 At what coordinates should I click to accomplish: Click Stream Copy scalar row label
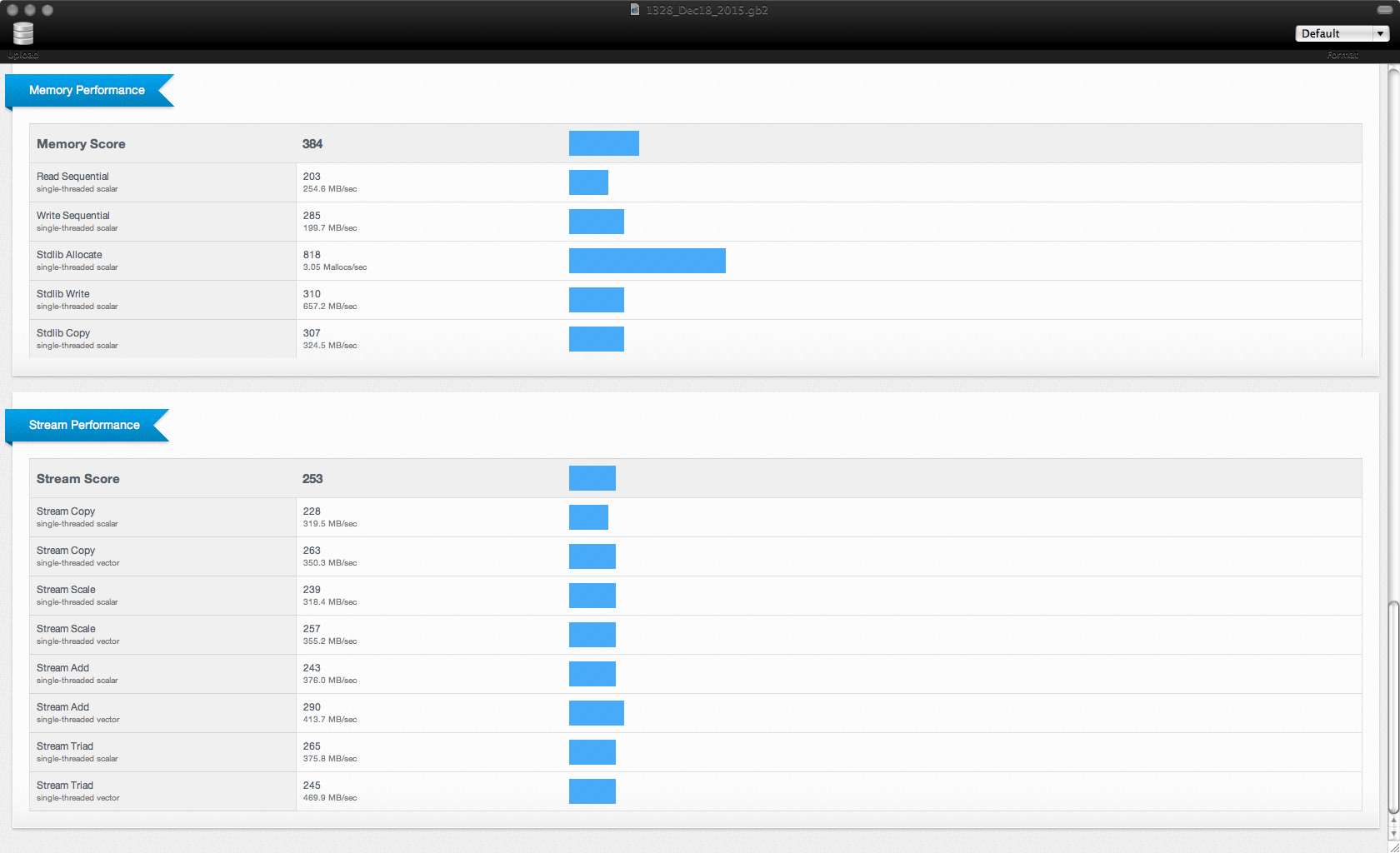66,511
